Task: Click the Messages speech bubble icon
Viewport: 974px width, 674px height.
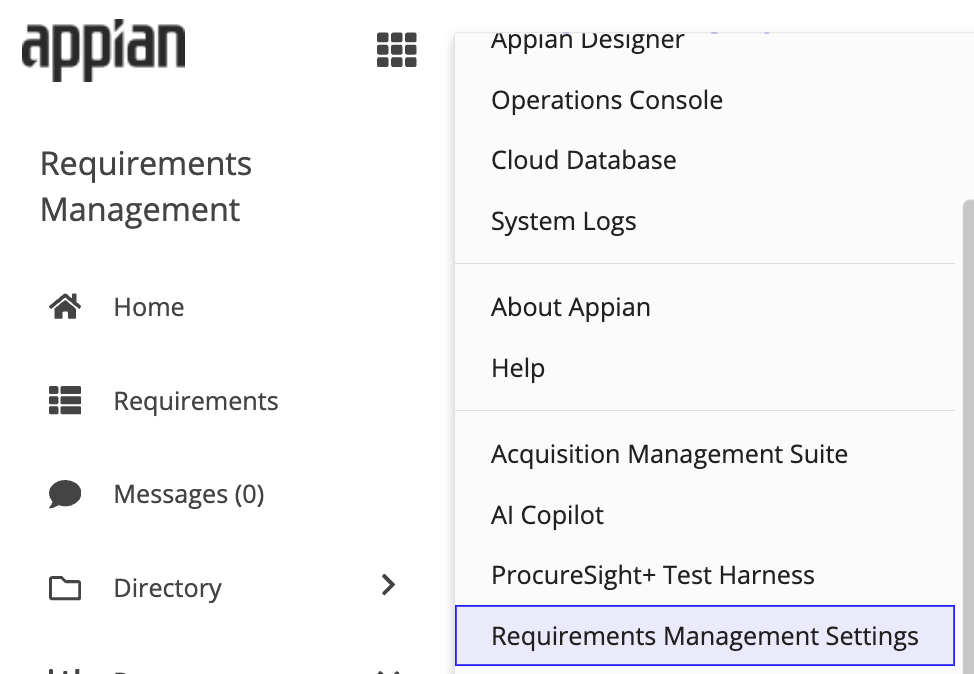Action: point(65,494)
